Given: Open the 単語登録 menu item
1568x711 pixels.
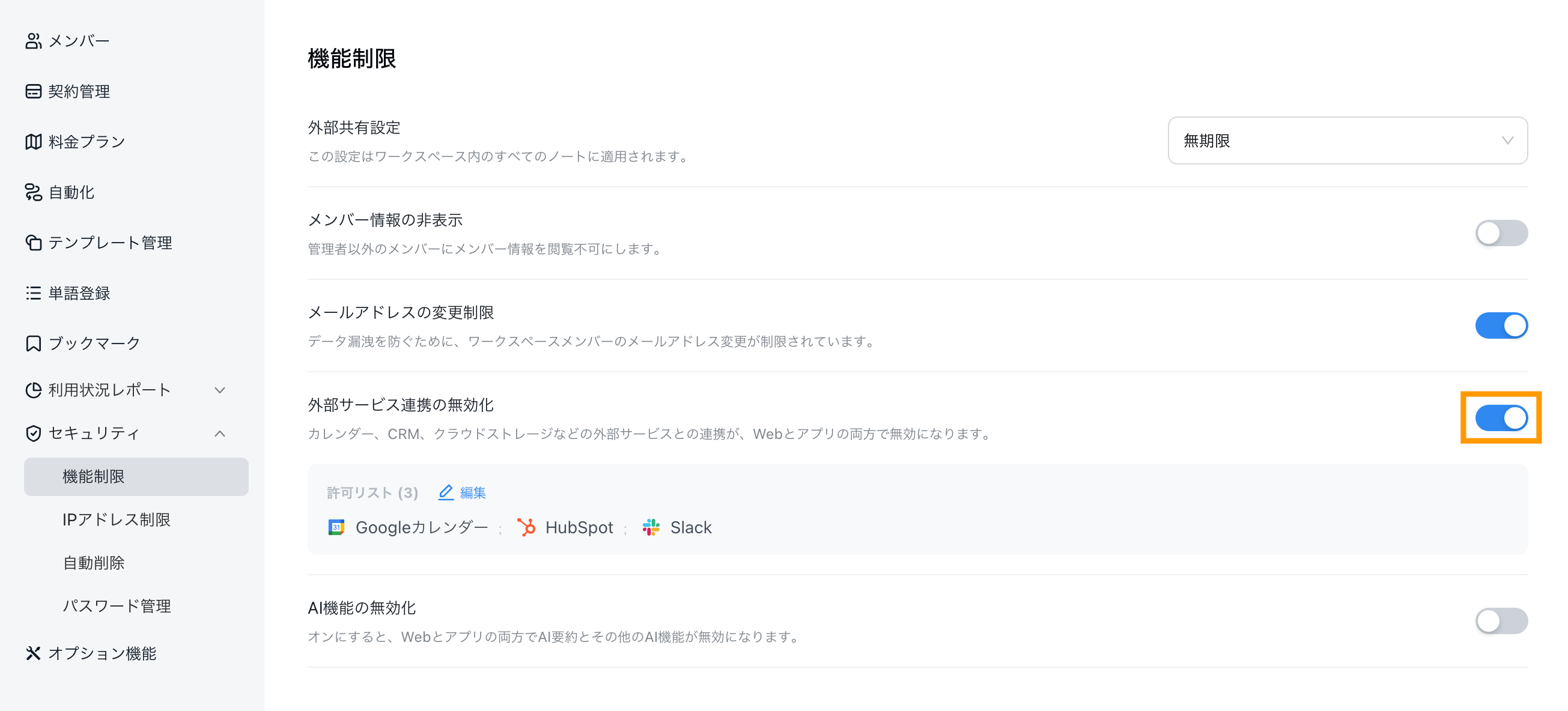Looking at the screenshot, I should point(79,293).
